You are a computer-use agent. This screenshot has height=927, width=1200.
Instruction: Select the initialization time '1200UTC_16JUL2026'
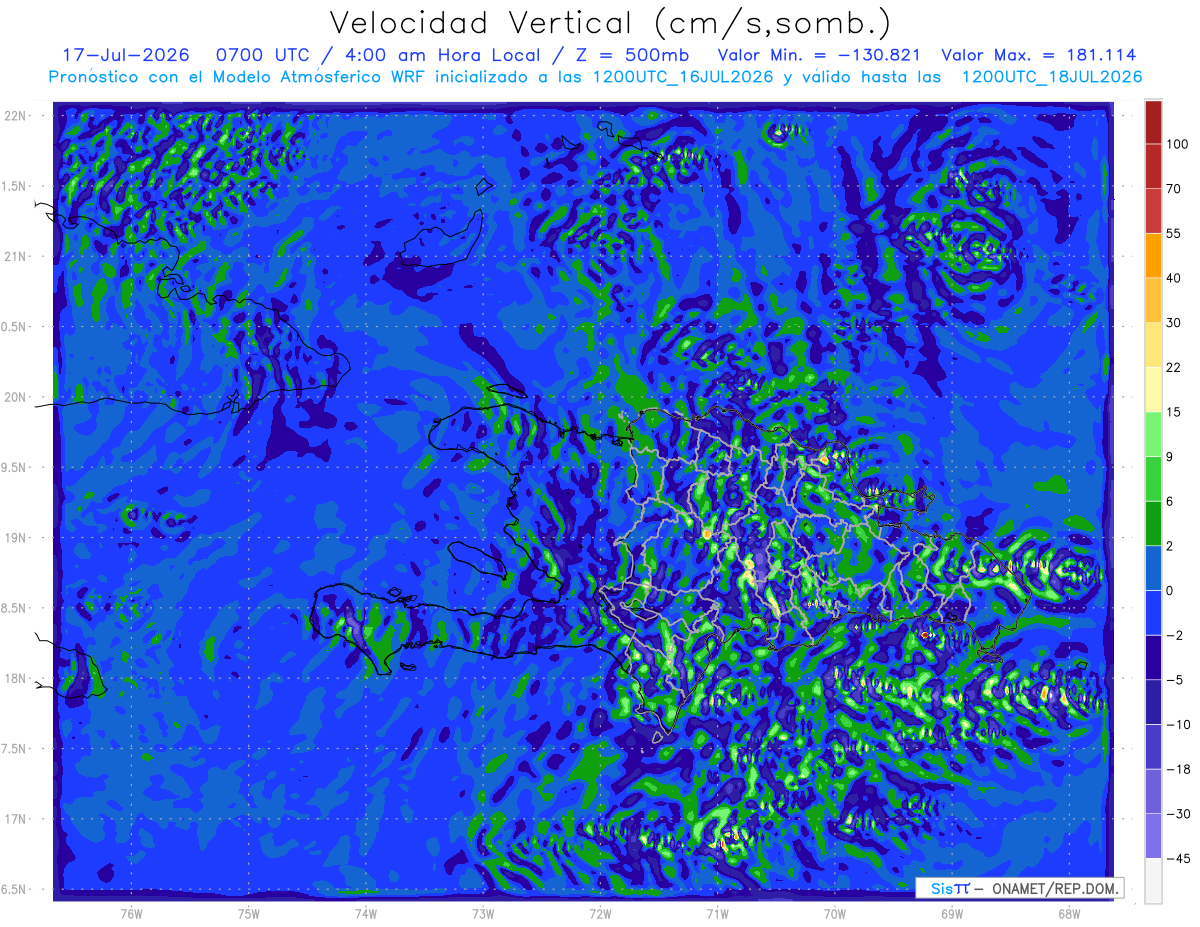pos(683,77)
